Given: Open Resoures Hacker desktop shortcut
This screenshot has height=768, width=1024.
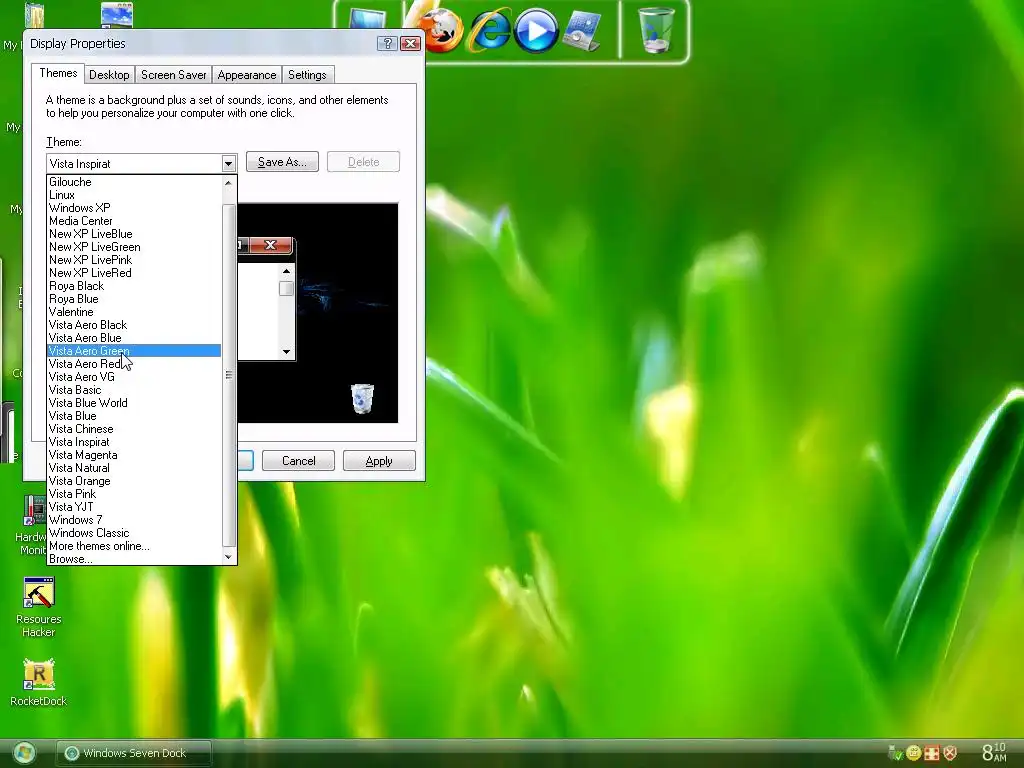Looking at the screenshot, I should click(x=39, y=607).
